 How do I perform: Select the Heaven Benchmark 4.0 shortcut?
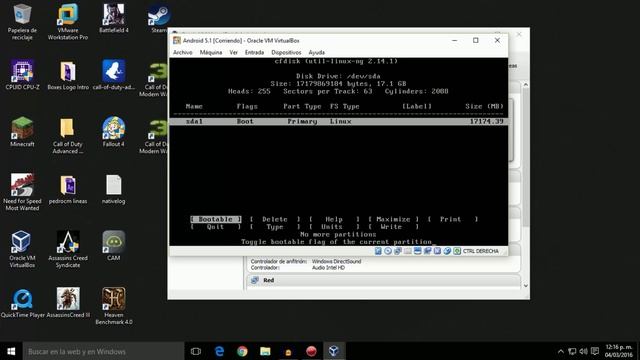pyautogui.click(x=113, y=307)
